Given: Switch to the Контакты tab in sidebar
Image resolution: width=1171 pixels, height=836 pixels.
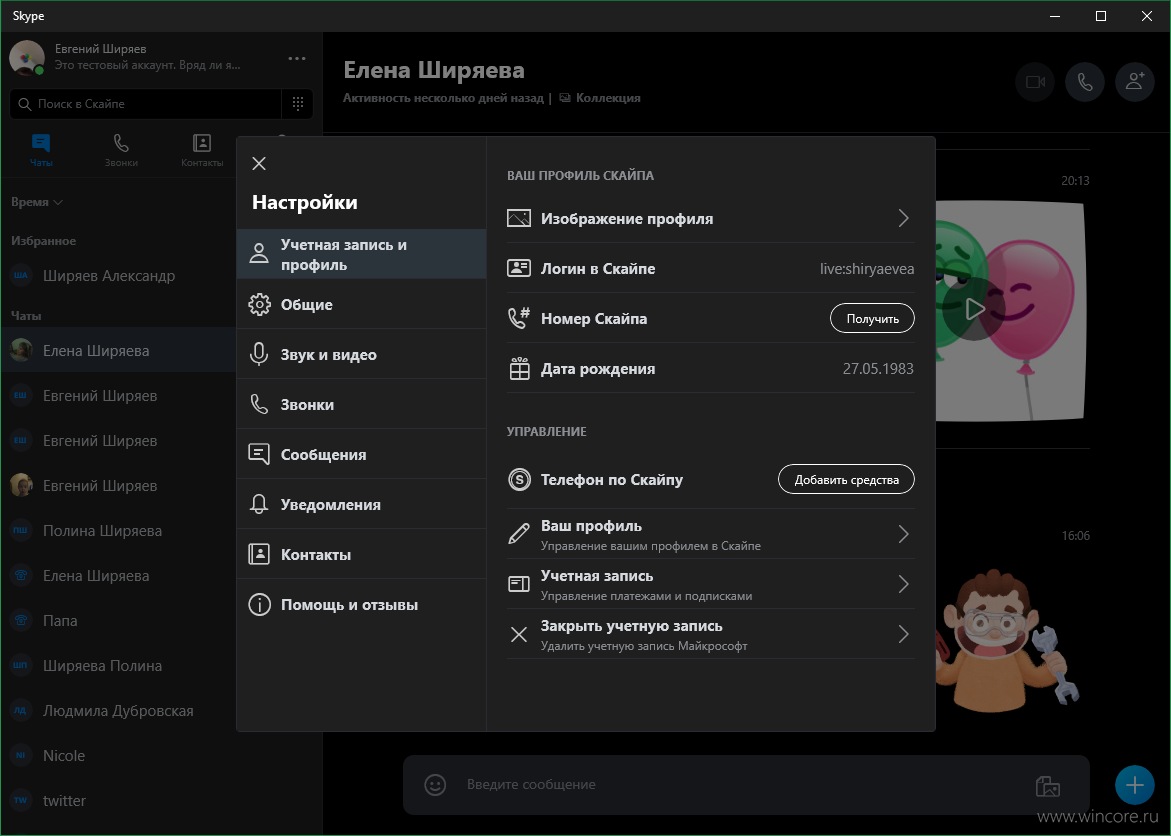Looking at the screenshot, I should (202, 149).
